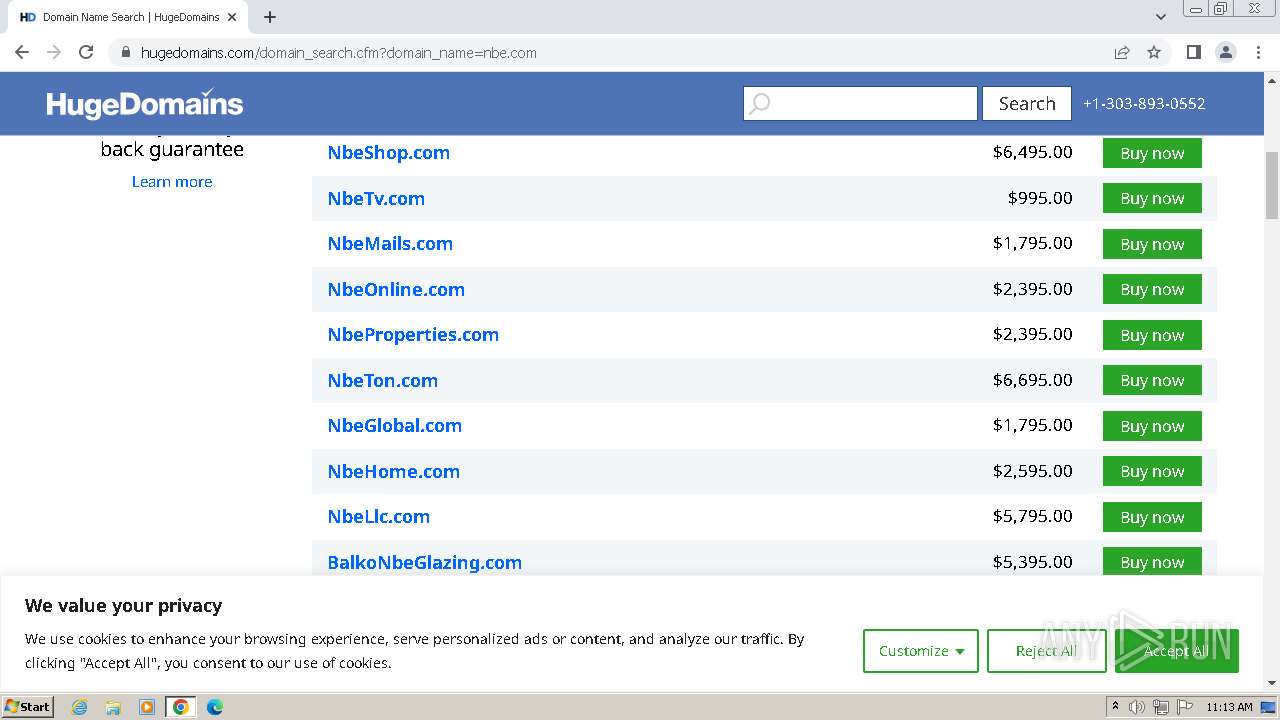Click the Domain Name Search tab
1280x720 pixels.
pyautogui.click(x=130, y=17)
